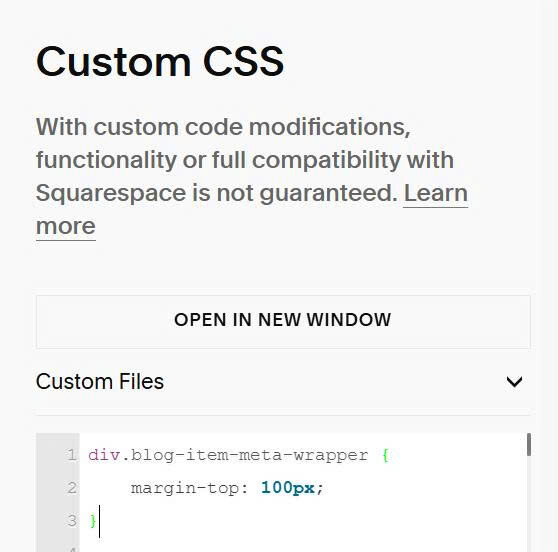This screenshot has width=558, height=552.
Task: Place cursor on div.blog-item-meta-wrapper selector
Action: pyautogui.click(x=228, y=455)
